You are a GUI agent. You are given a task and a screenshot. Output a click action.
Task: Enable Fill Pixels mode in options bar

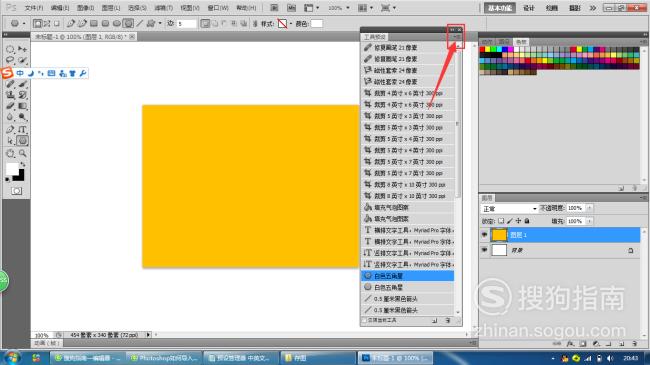pos(57,24)
